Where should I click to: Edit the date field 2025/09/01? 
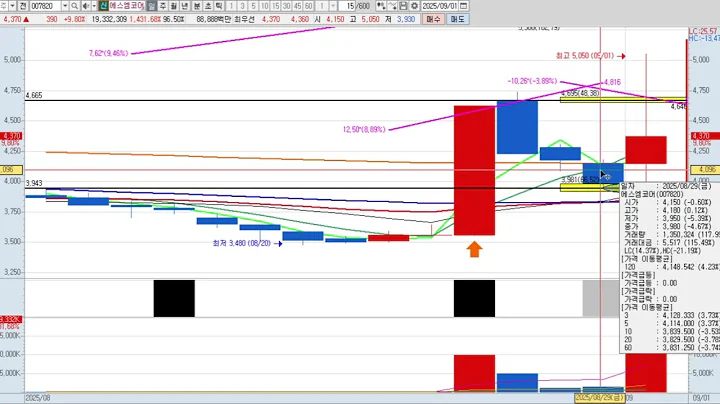[x=439, y=6]
